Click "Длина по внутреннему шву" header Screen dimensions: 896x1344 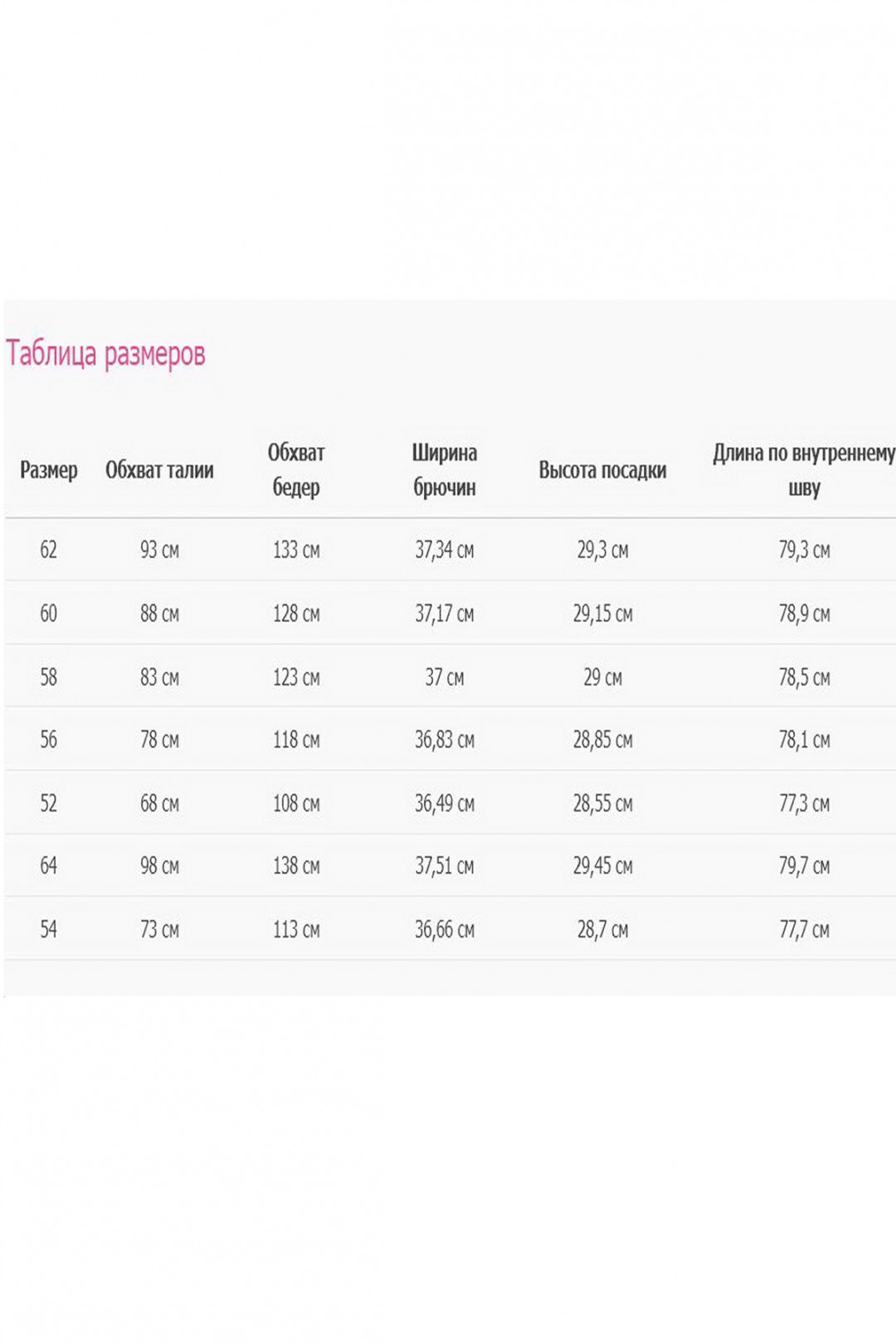[x=804, y=470]
